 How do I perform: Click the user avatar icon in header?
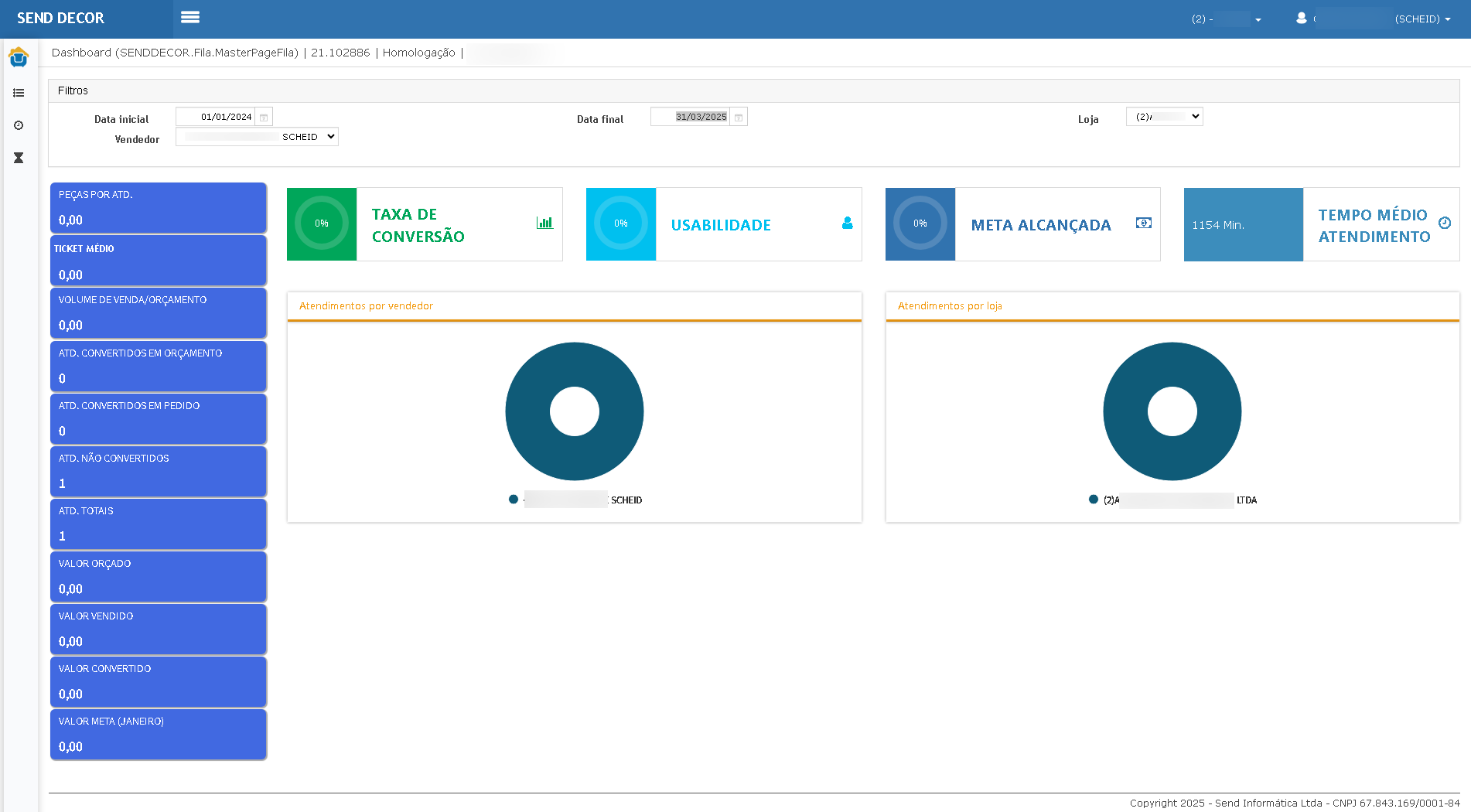[1302, 18]
